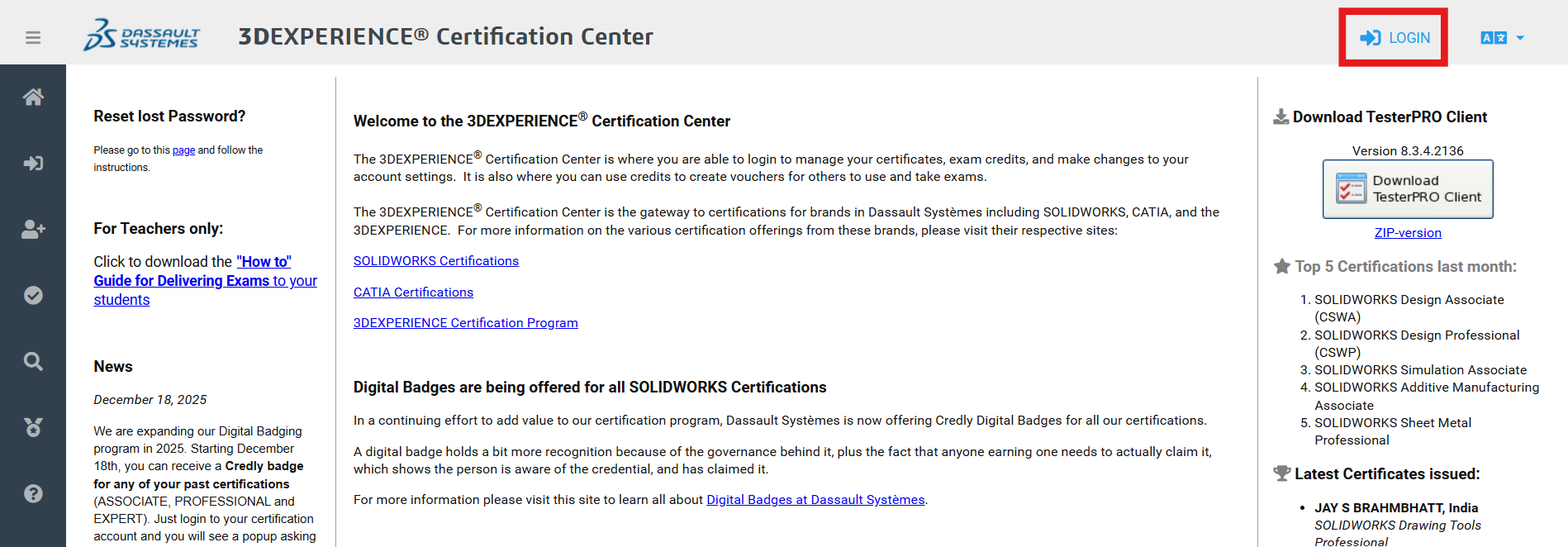The width and height of the screenshot is (1568, 547).
Task: Open the Home icon in sidebar
Action: click(x=33, y=98)
